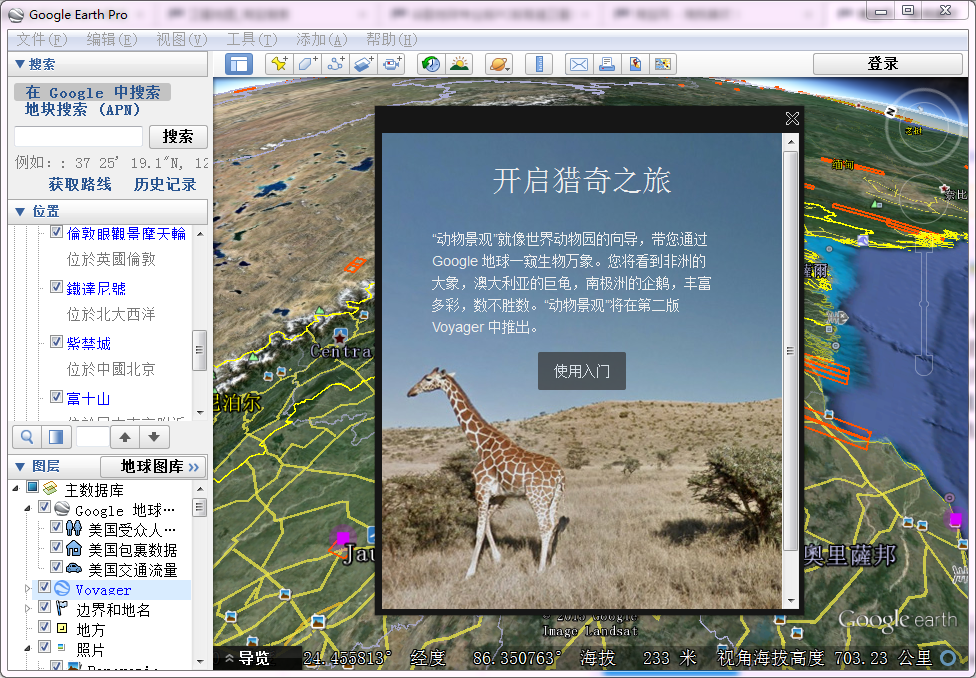
Task: Collapse the Google 地球 tree node
Action: (27, 509)
